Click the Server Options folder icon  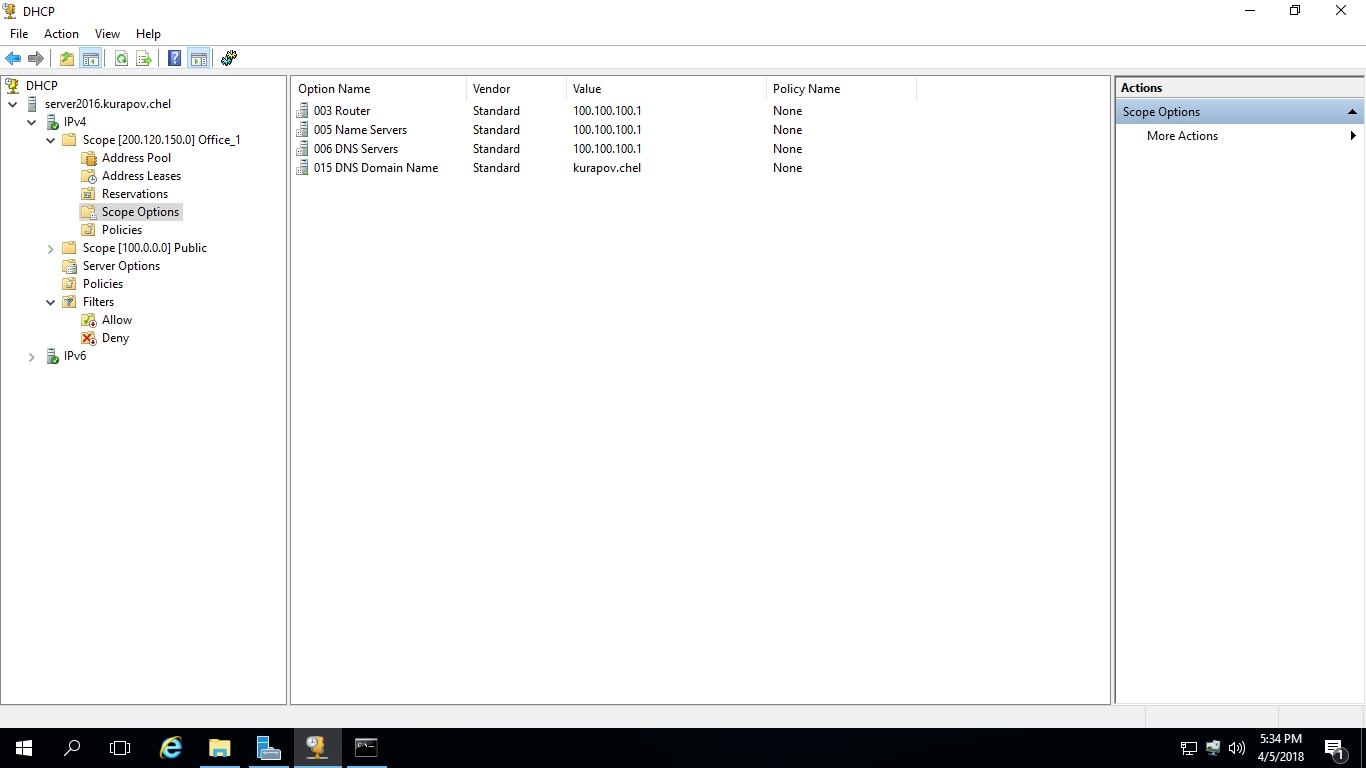pyautogui.click(x=70, y=266)
